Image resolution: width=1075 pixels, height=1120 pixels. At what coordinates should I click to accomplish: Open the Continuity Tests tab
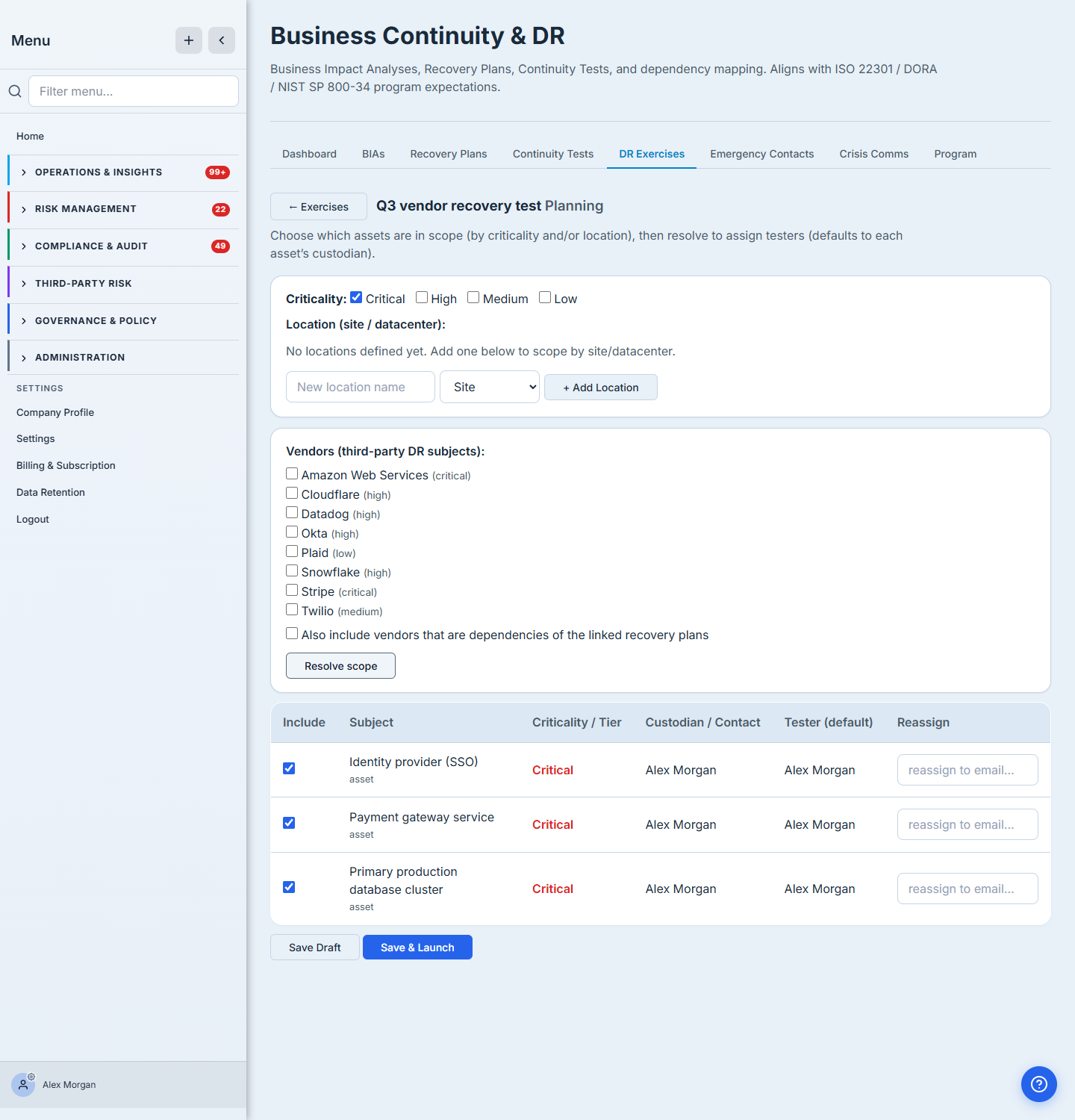point(553,154)
